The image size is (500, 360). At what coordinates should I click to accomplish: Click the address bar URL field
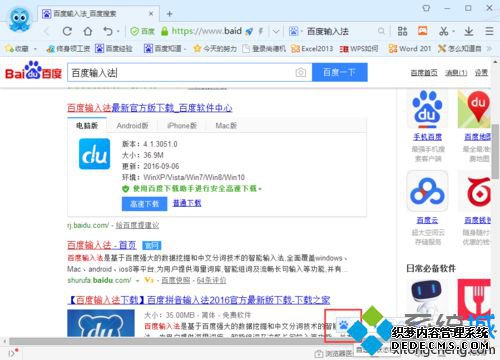(x=207, y=31)
